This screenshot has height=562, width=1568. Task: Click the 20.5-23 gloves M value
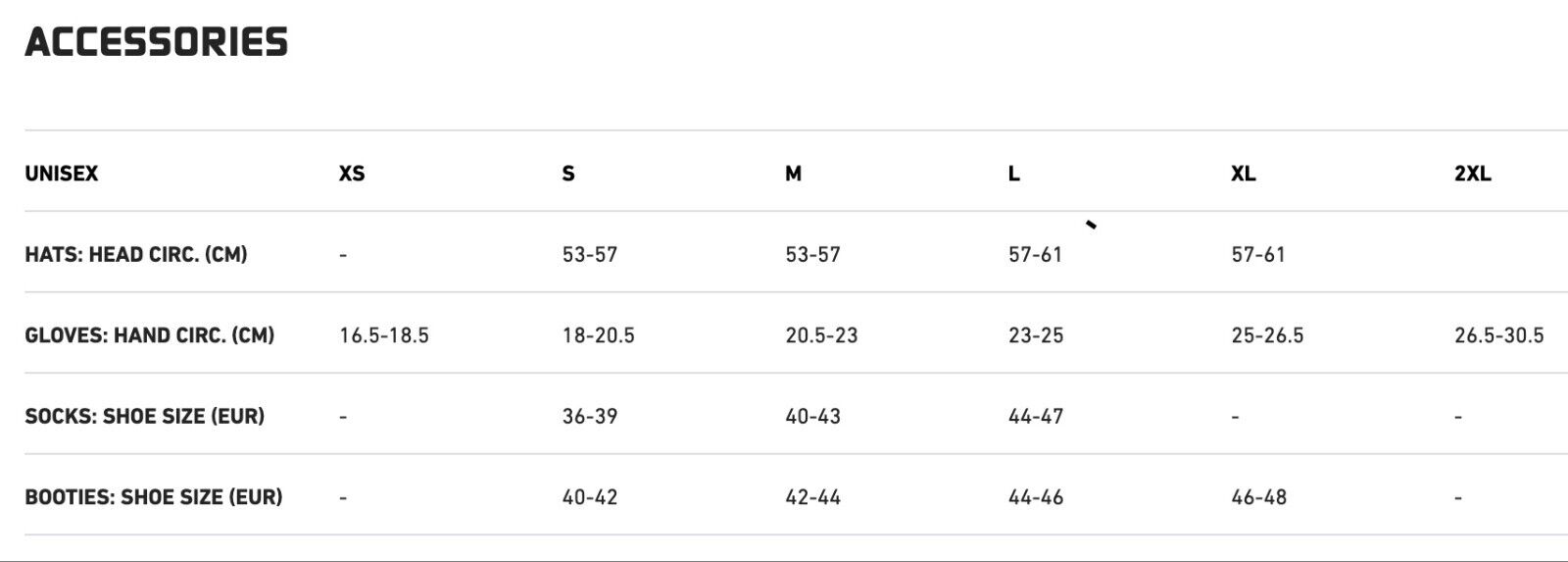pos(821,335)
